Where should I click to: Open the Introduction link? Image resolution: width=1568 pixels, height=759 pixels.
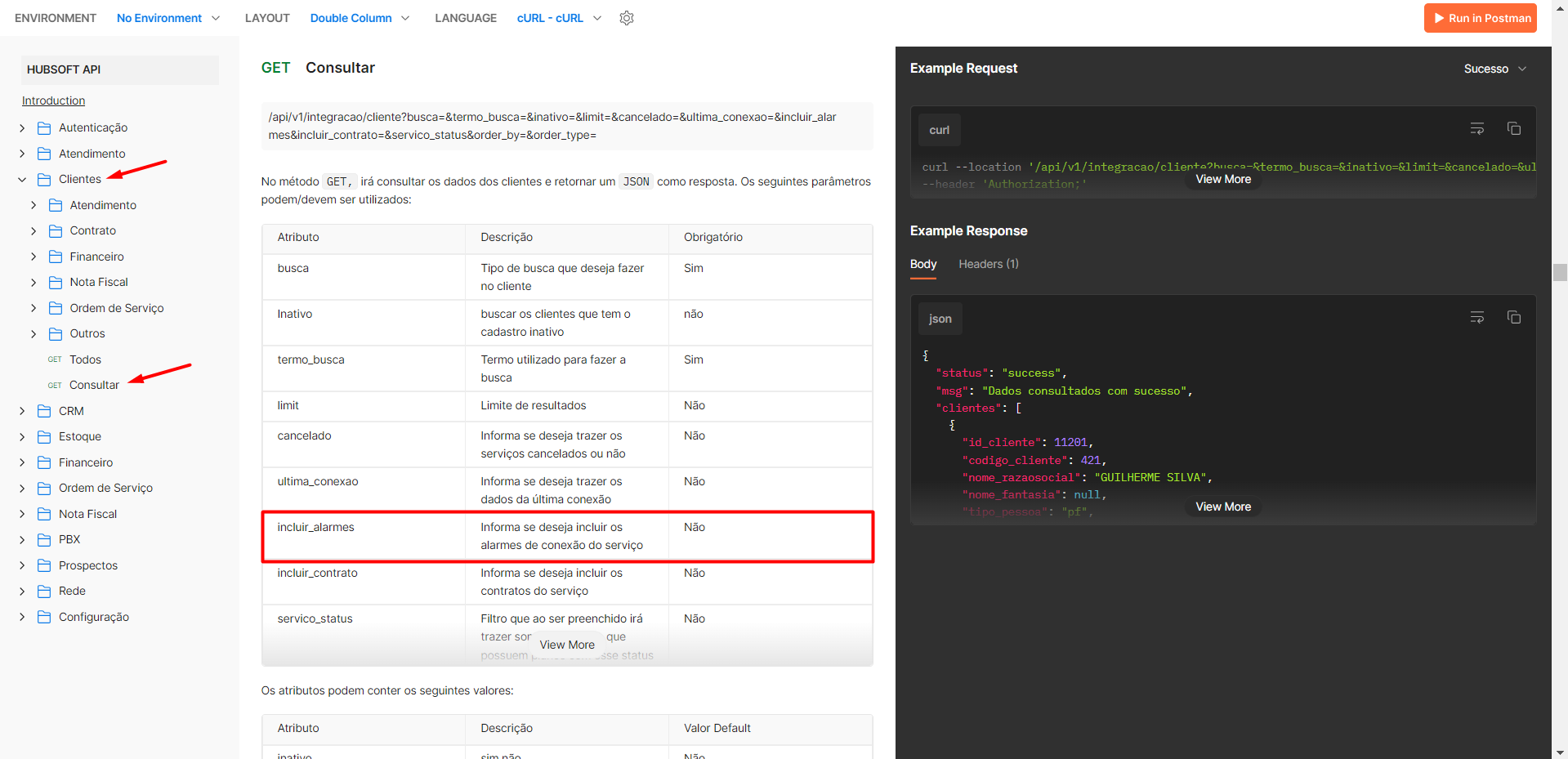(53, 100)
